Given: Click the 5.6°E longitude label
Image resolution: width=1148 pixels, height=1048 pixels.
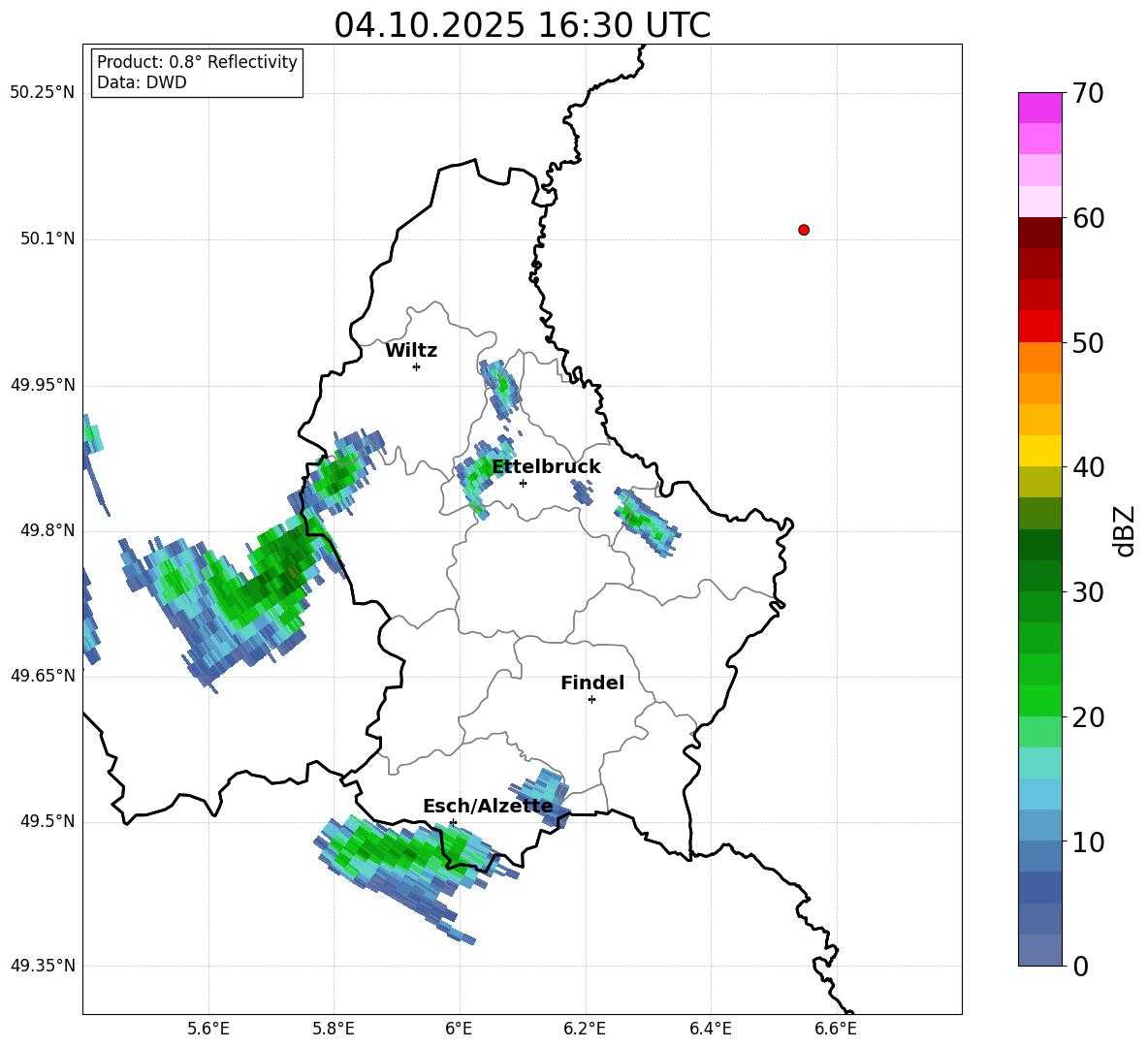Looking at the screenshot, I should coord(208,1029).
